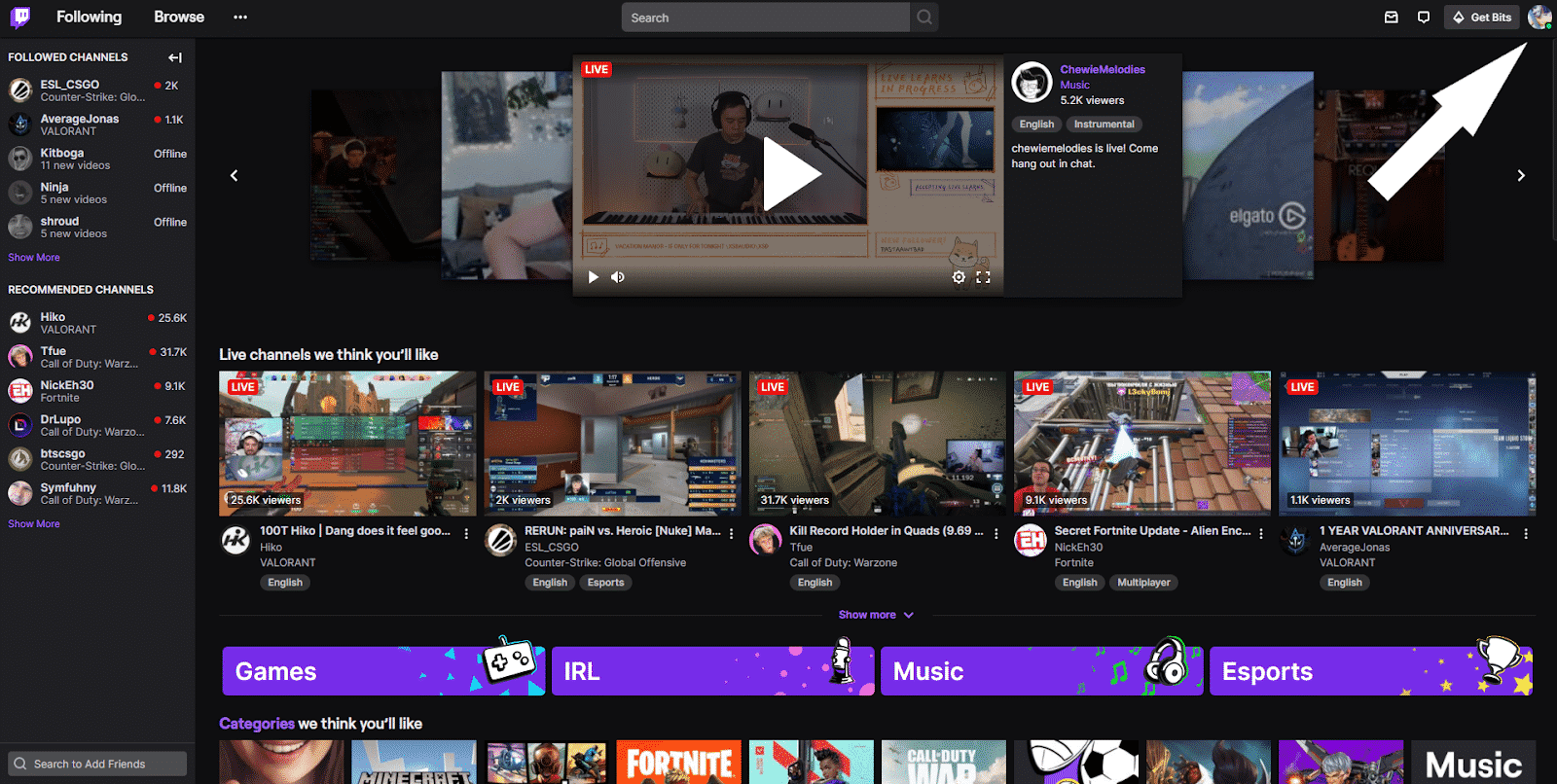1557x784 pixels.
Task: Open Ninja offline channel
Action: (97, 193)
